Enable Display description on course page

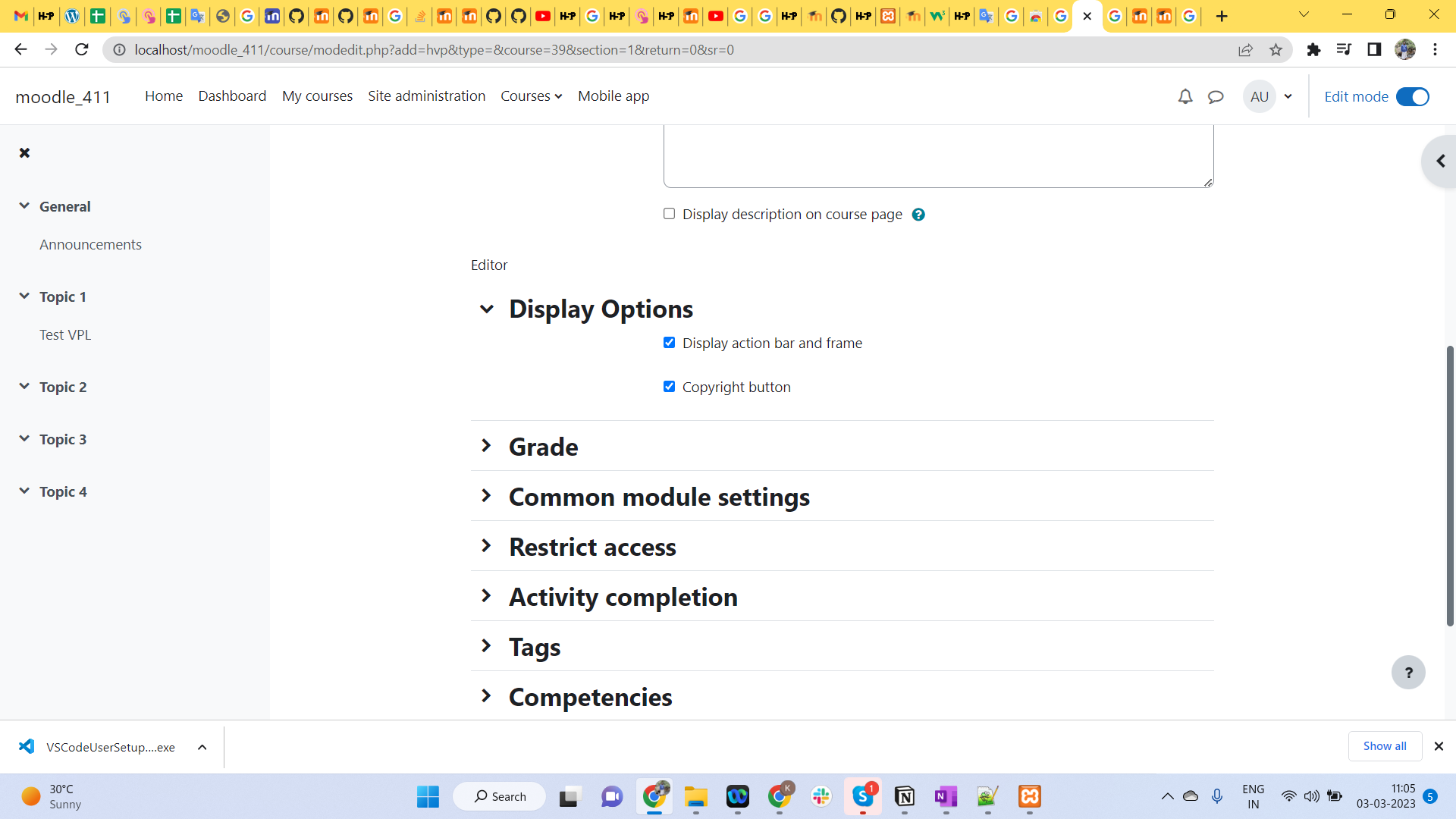click(669, 214)
